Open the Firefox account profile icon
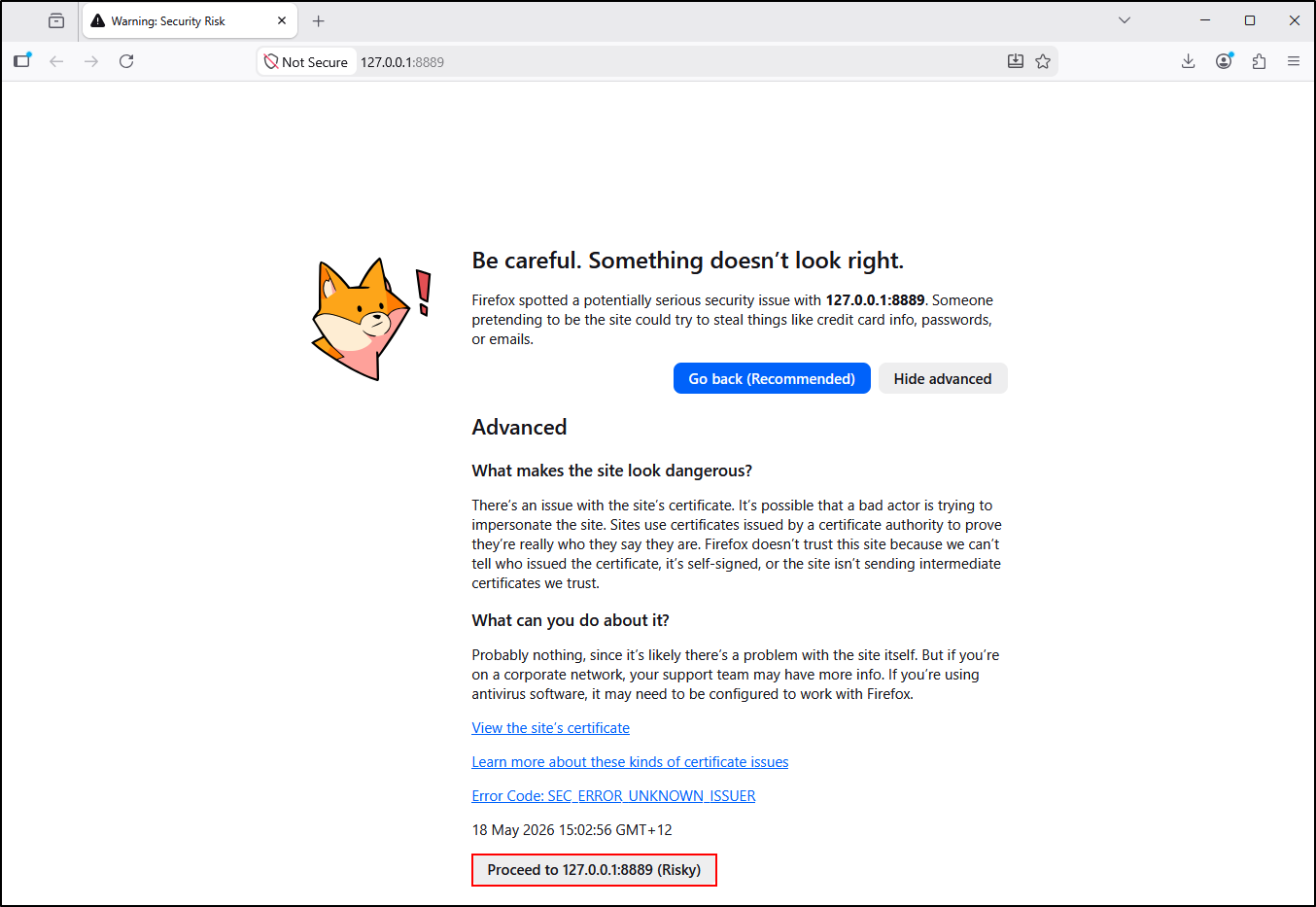 click(1224, 61)
